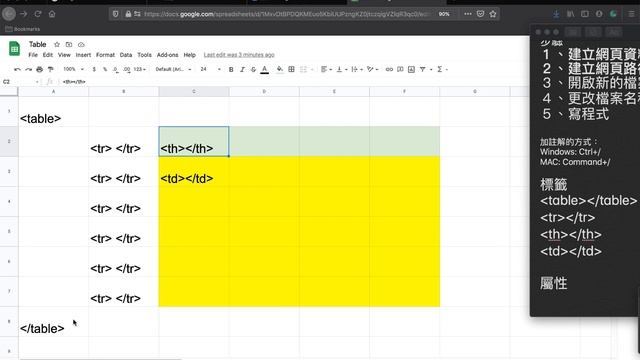Select column C header
The image size is (640, 360).
[x=194, y=91]
